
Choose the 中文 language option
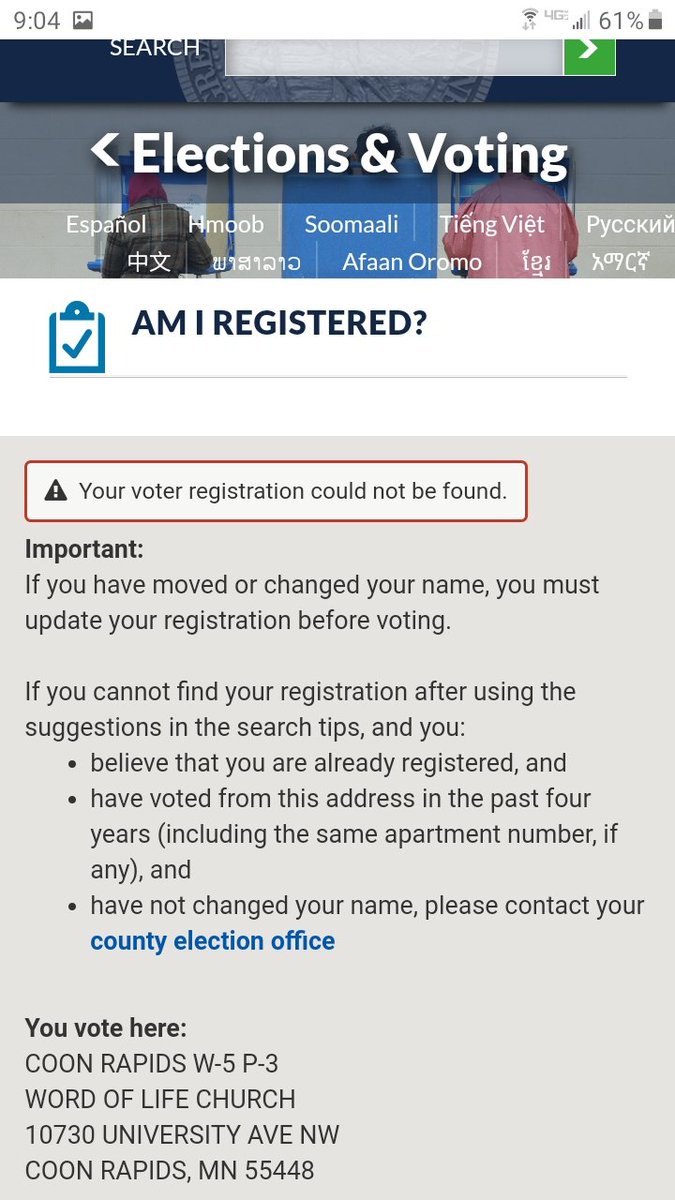[x=149, y=262]
